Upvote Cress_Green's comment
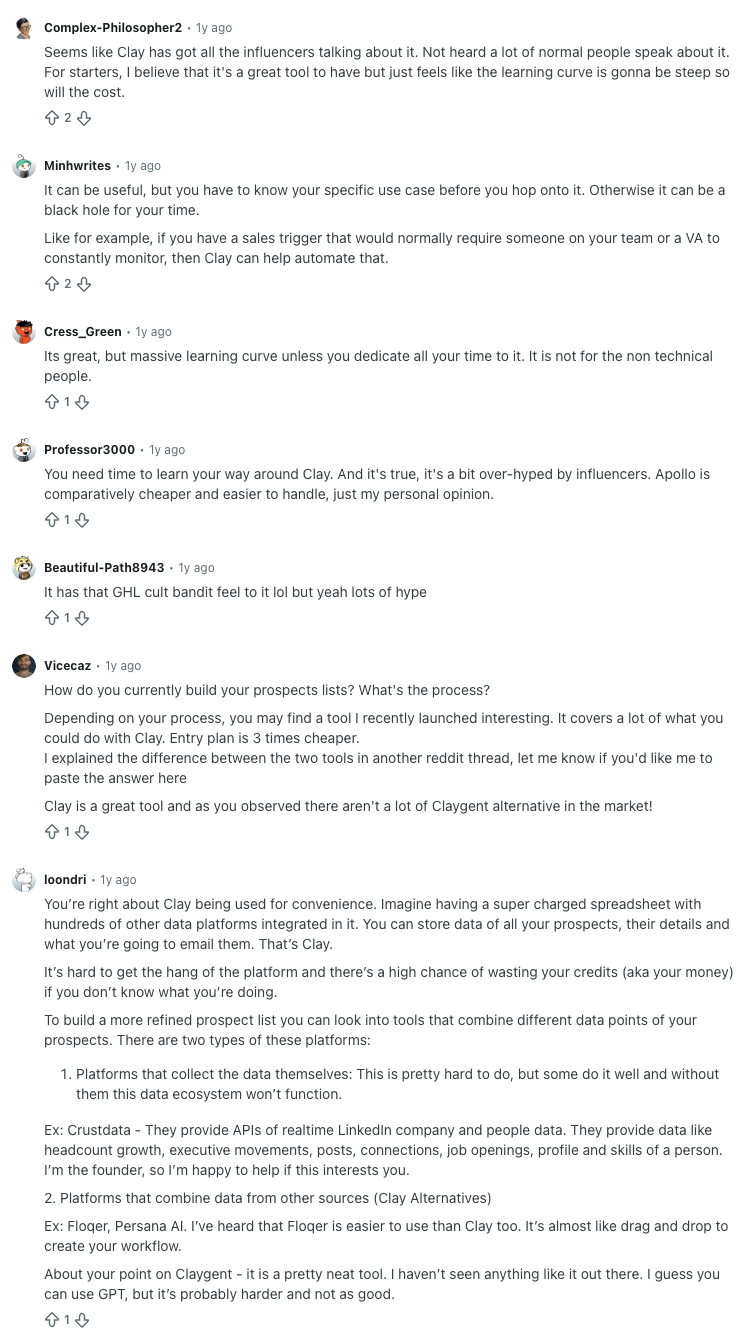748x1338 pixels. (x=51, y=401)
